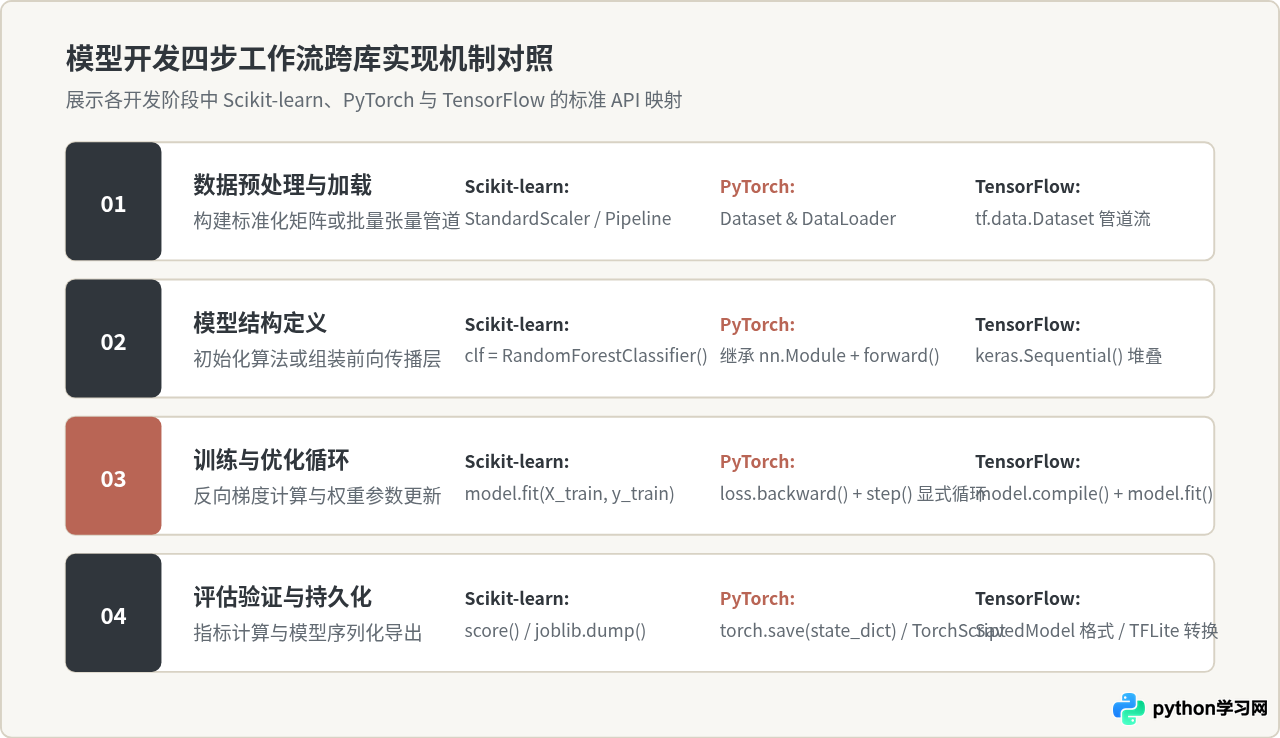Screen dimensions: 1280x738
Task: Select the text 继承 nn.Module + forward()
Action: [830, 356]
